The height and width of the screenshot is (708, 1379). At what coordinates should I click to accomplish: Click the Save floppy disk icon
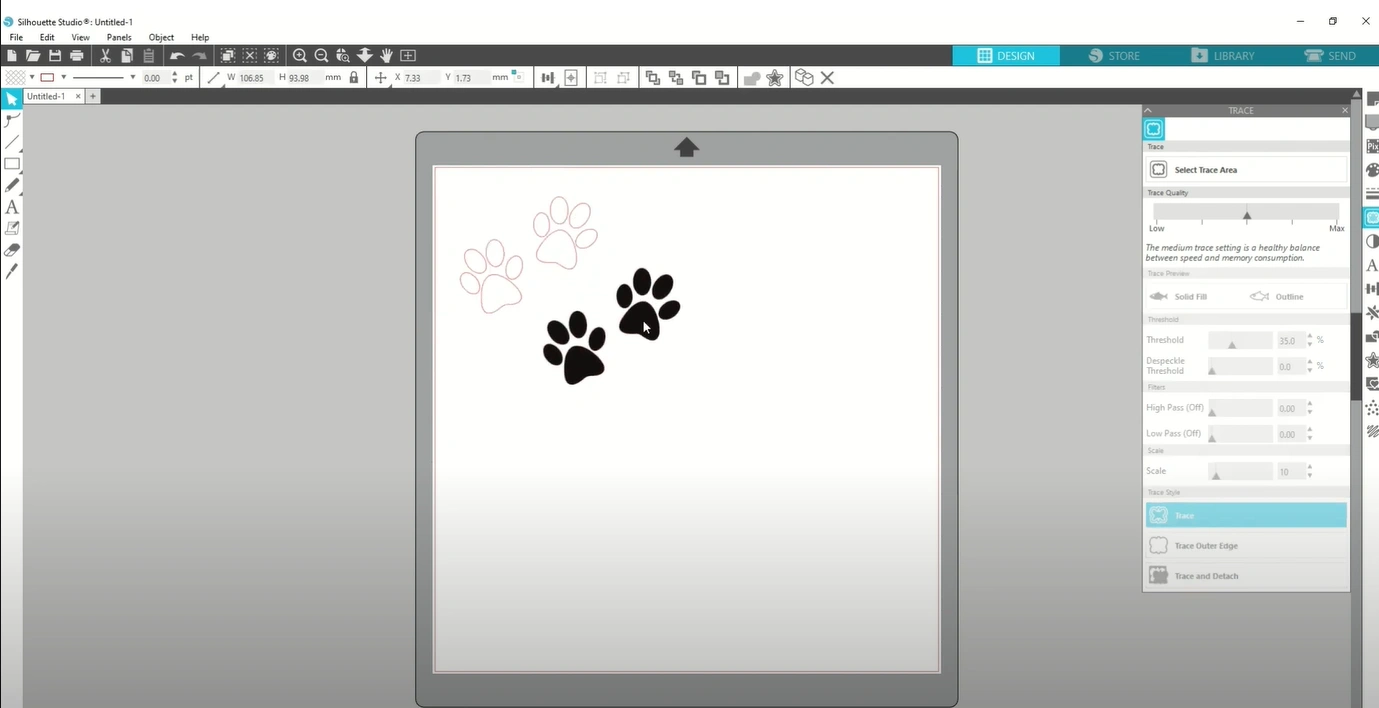tap(55, 56)
